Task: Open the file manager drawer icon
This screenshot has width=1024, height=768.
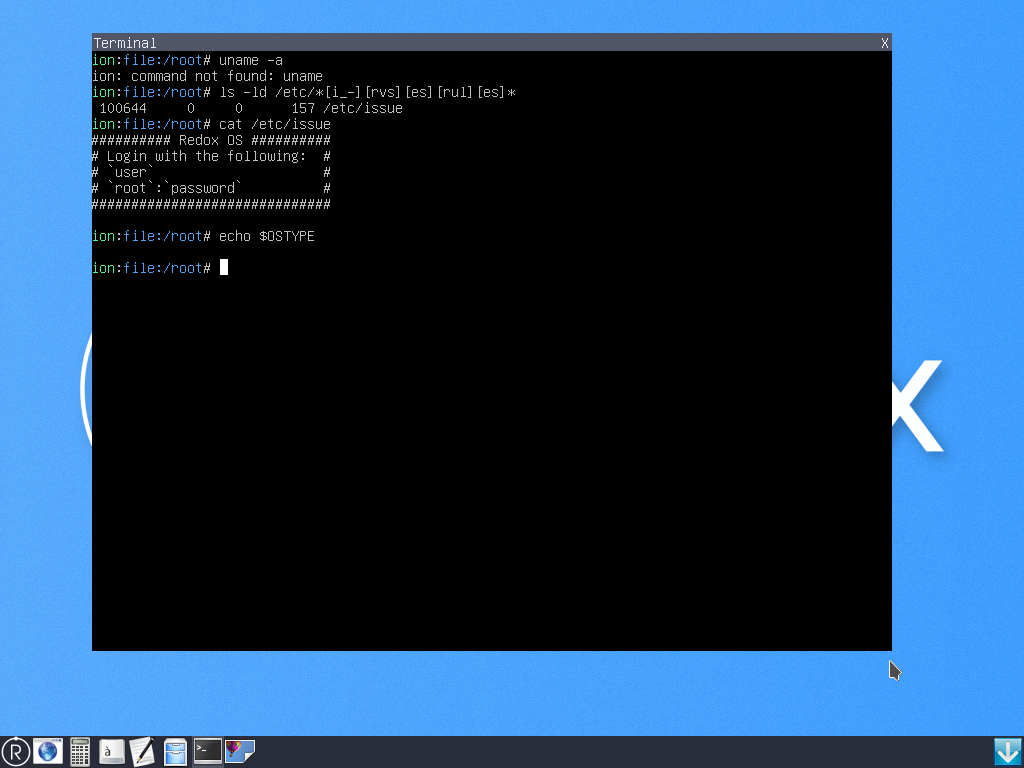Action: pos(175,752)
